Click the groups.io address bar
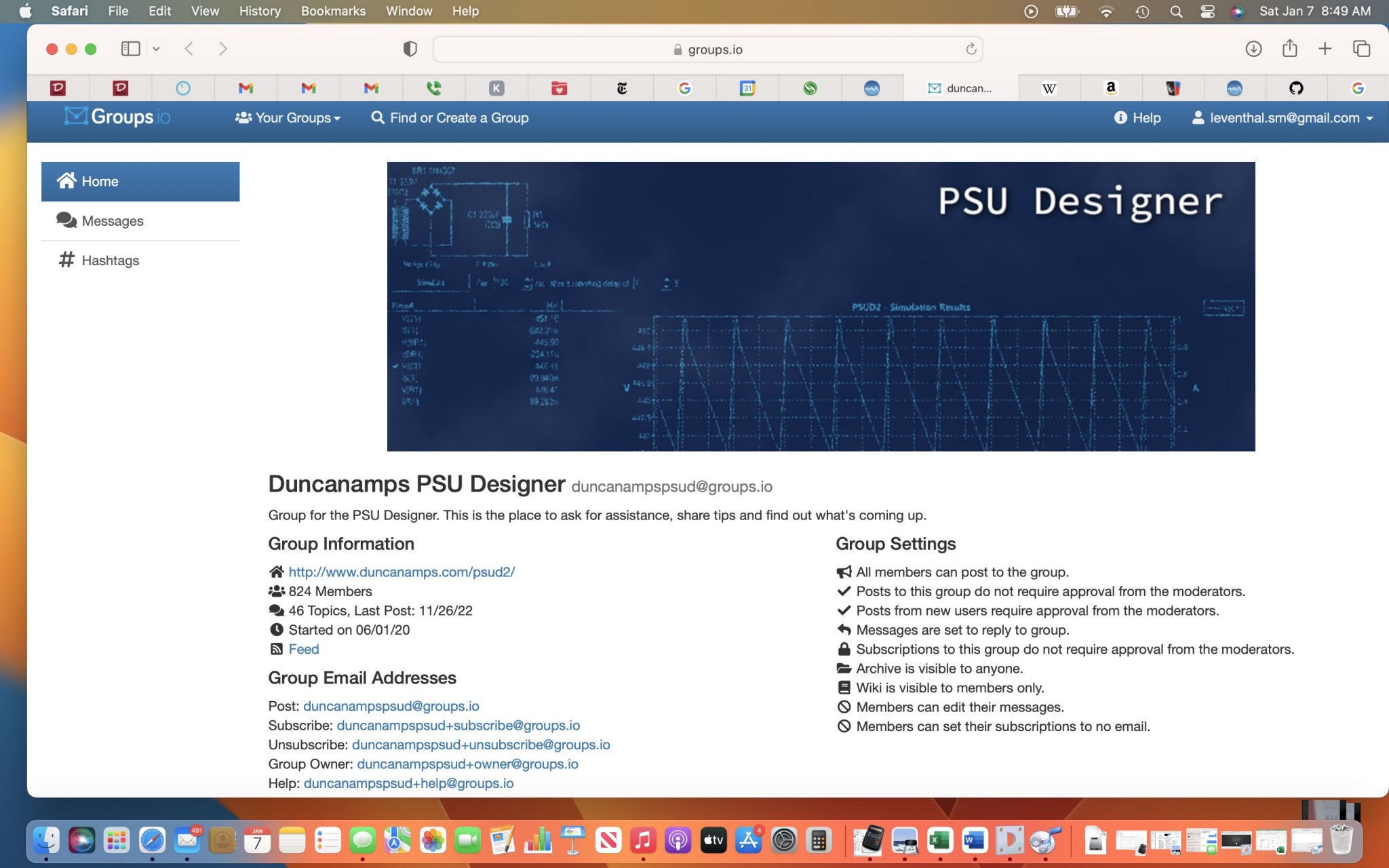The width and height of the screenshot is (1389, 868). pos(707,50)
